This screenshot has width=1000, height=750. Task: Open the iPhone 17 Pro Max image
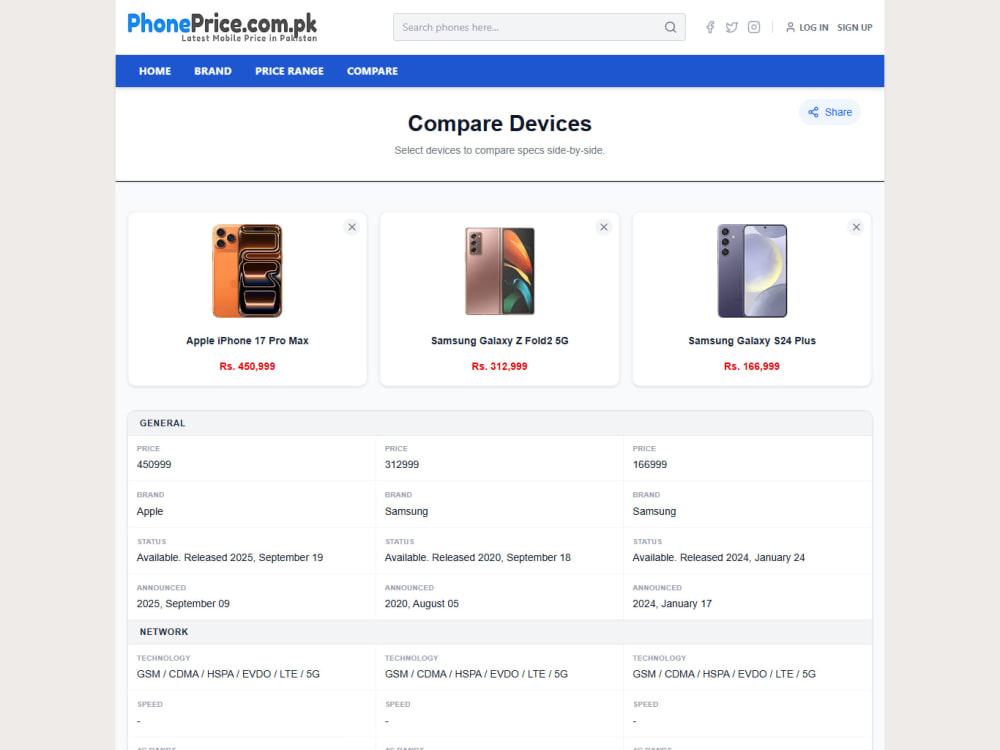247,271
